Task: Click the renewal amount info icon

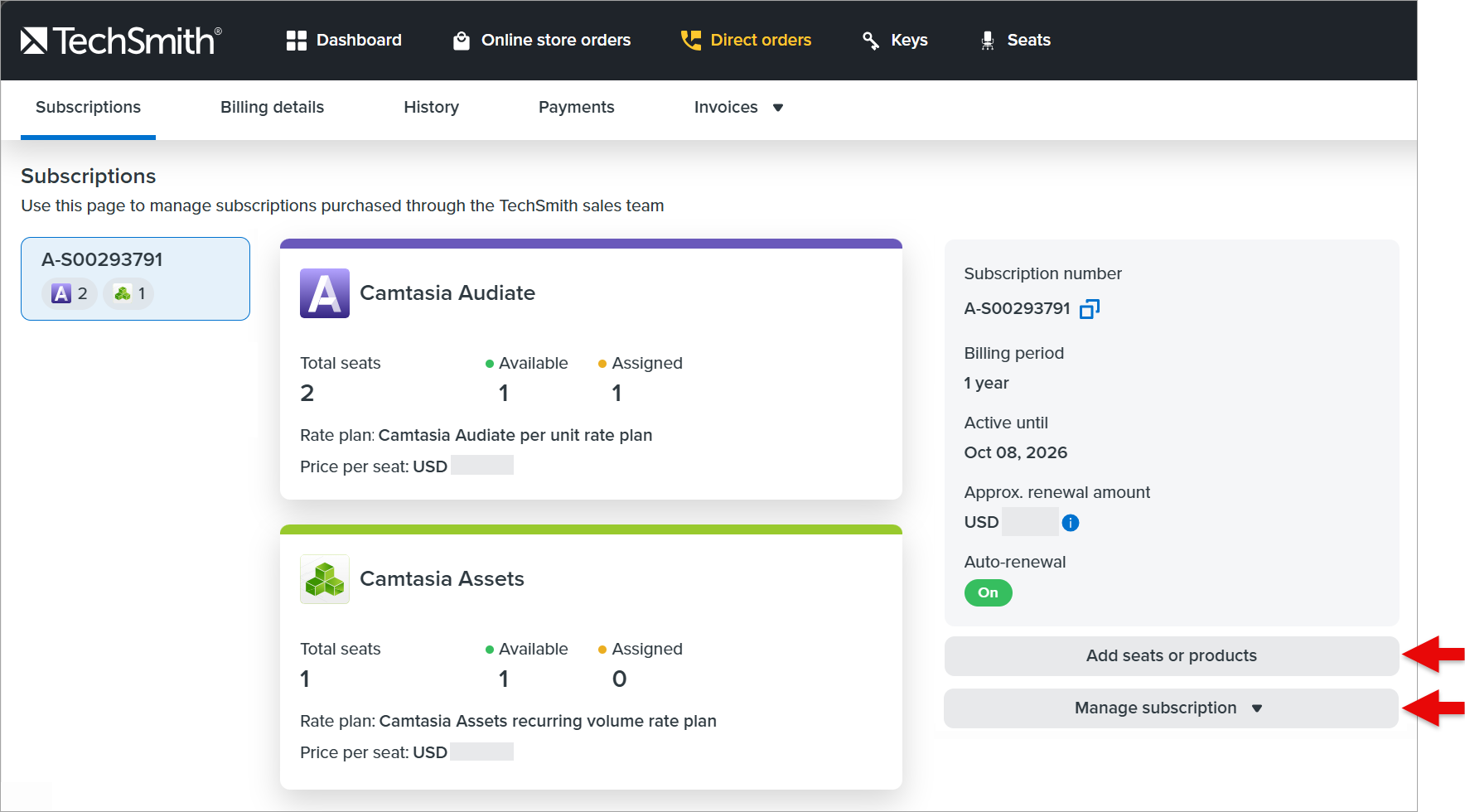Action: (1071, 523)
